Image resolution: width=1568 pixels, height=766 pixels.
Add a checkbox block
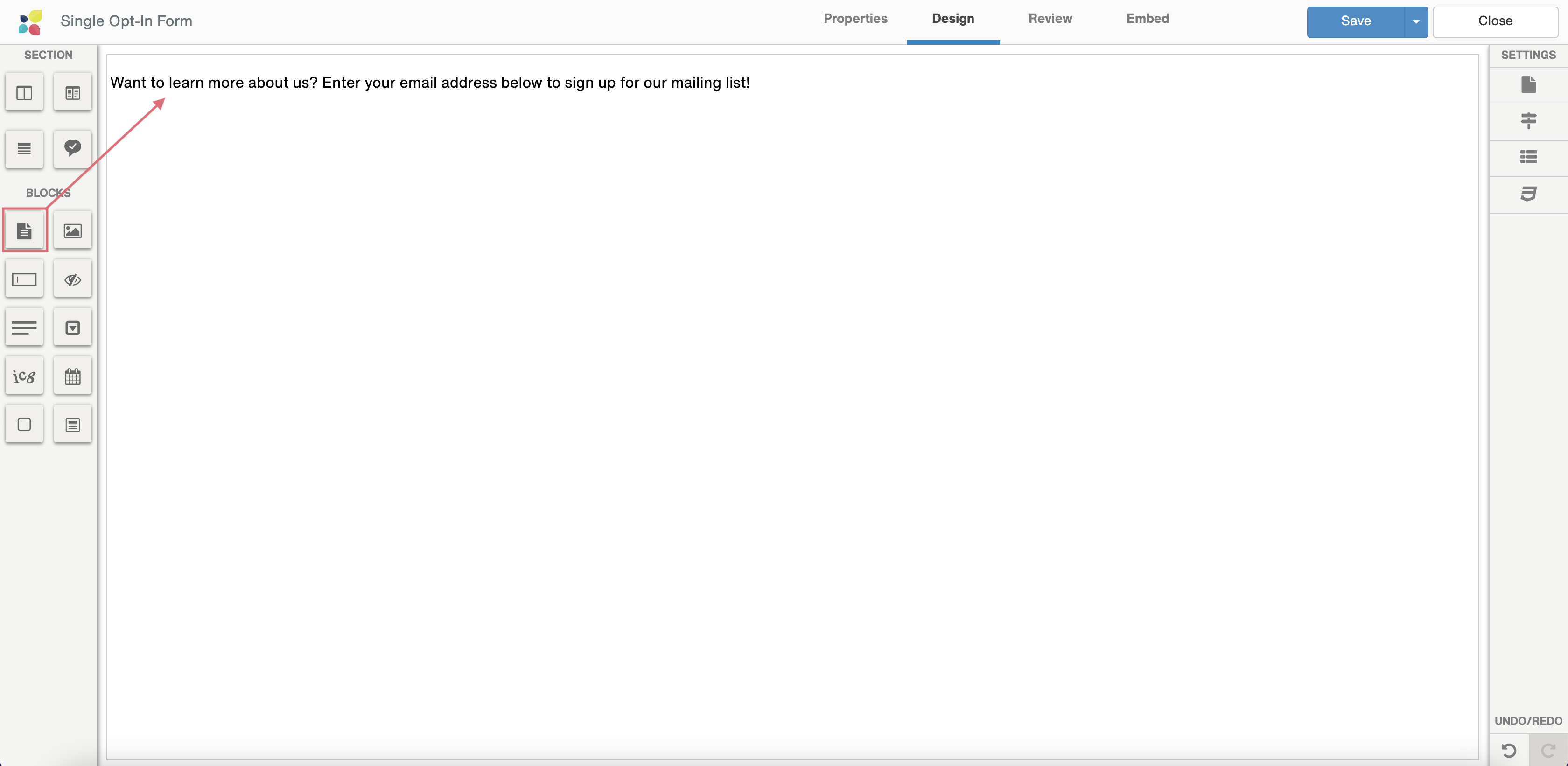(24, 424)
